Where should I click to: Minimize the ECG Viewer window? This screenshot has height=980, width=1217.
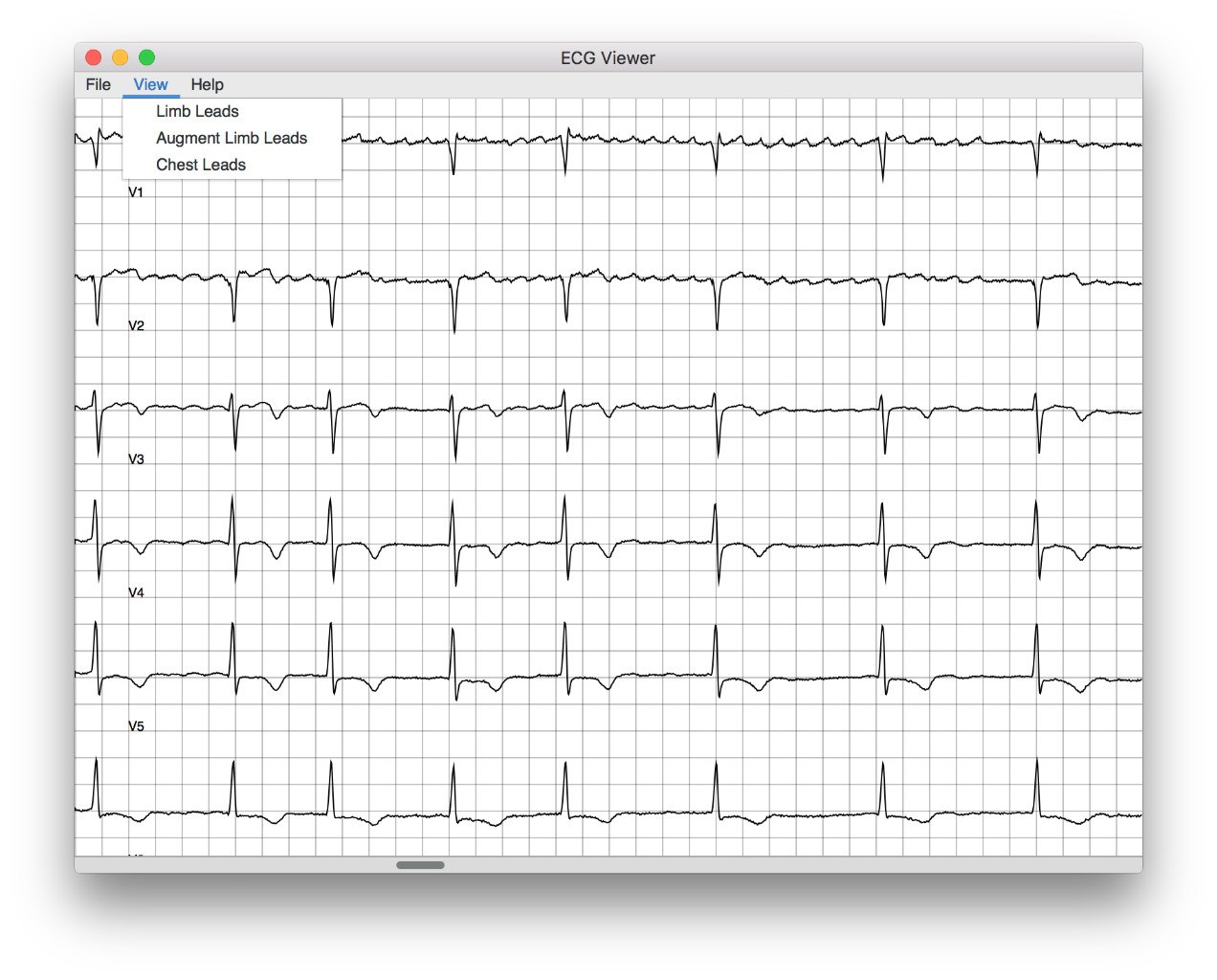(x=120, y=57)
